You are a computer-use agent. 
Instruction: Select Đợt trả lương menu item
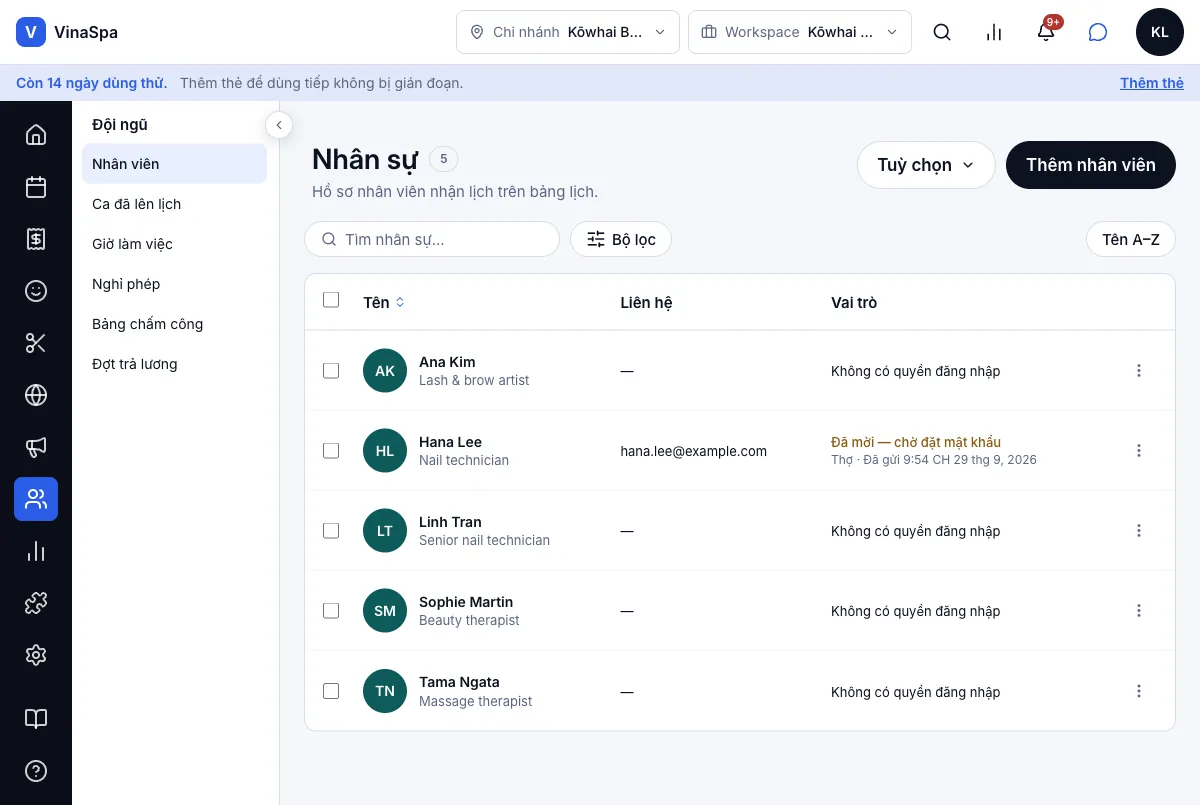click(x=174, y=364)
